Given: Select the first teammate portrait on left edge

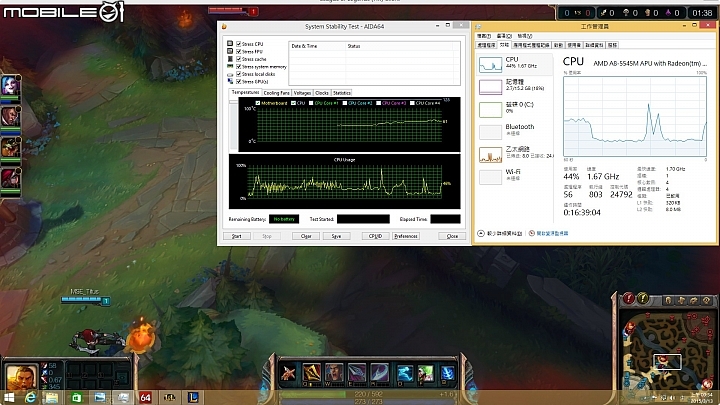Looking at the screenshot, I should coord(9,86).
